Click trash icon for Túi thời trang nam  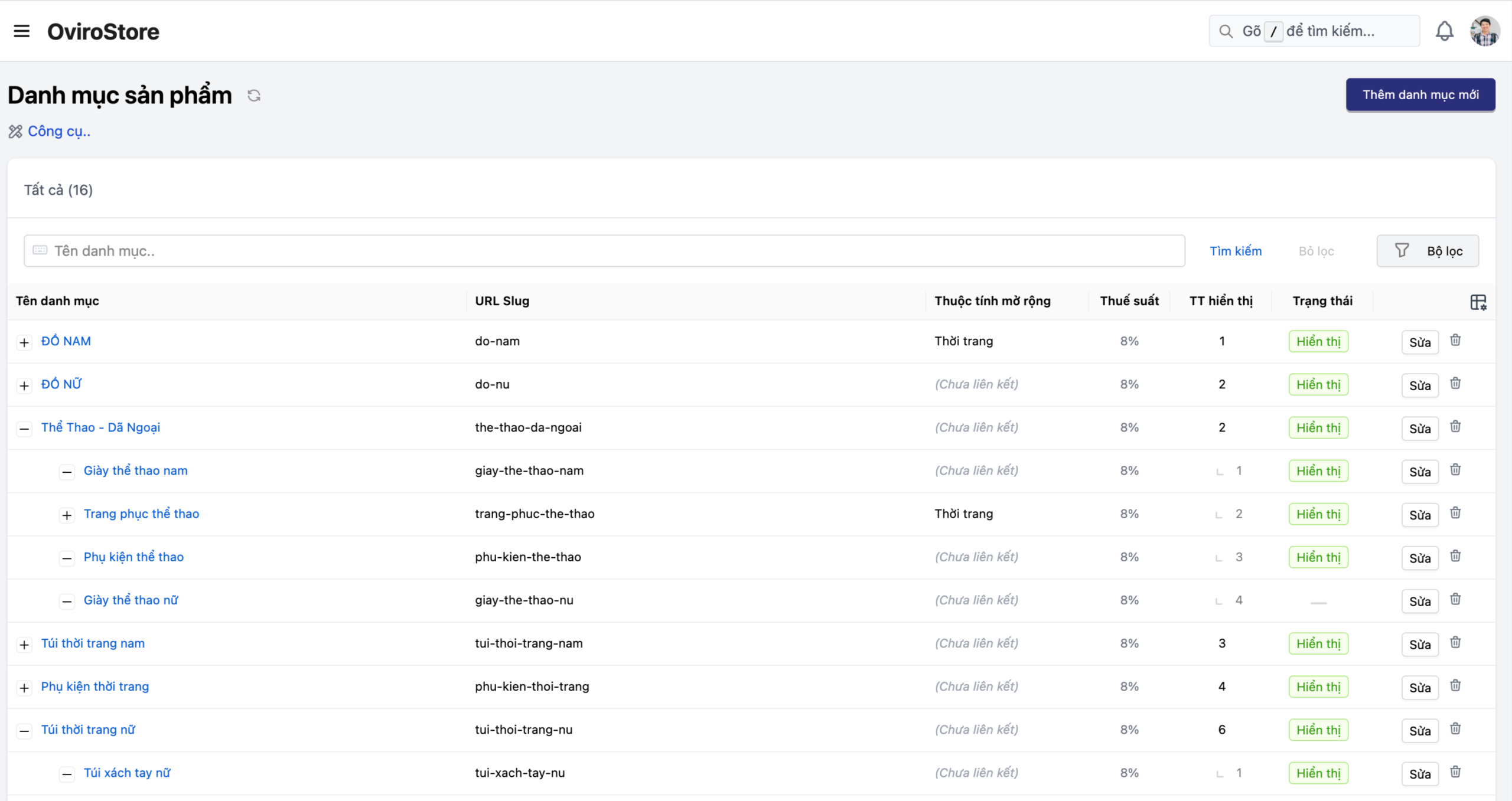point(1455,643)
